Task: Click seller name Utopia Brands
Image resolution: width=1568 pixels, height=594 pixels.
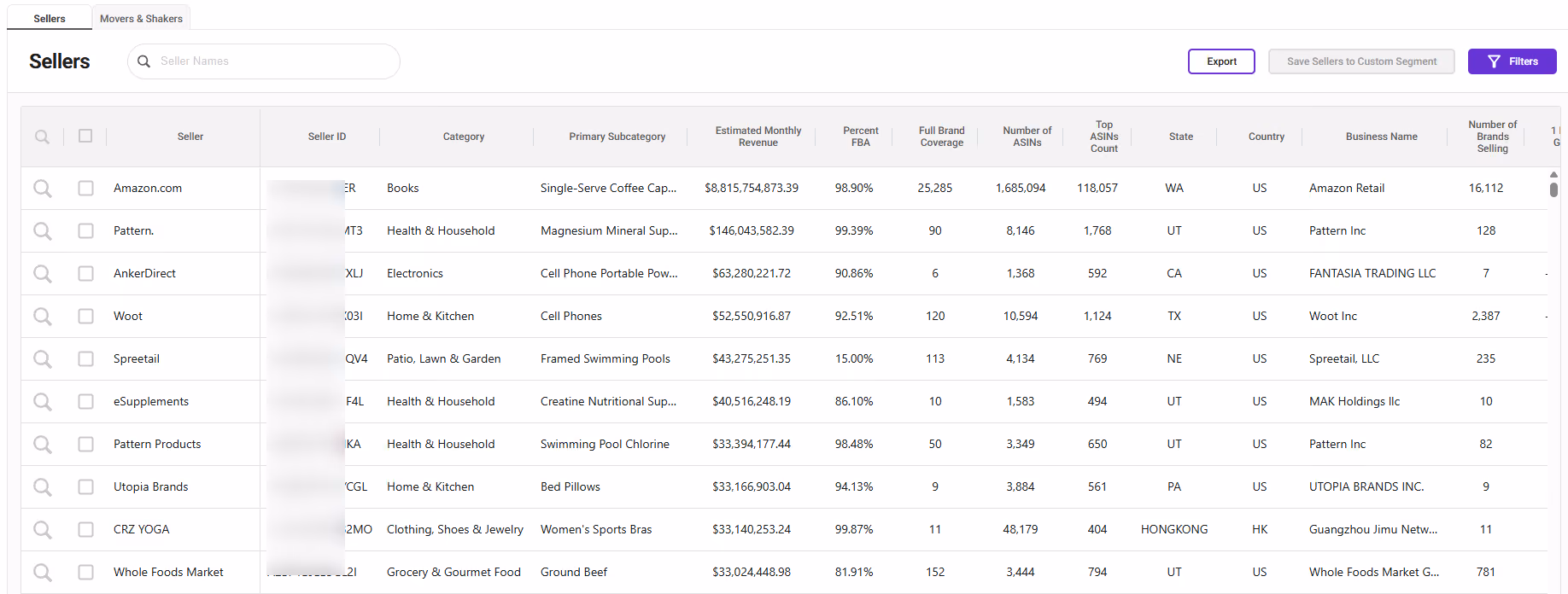Action: coord(151,486)
